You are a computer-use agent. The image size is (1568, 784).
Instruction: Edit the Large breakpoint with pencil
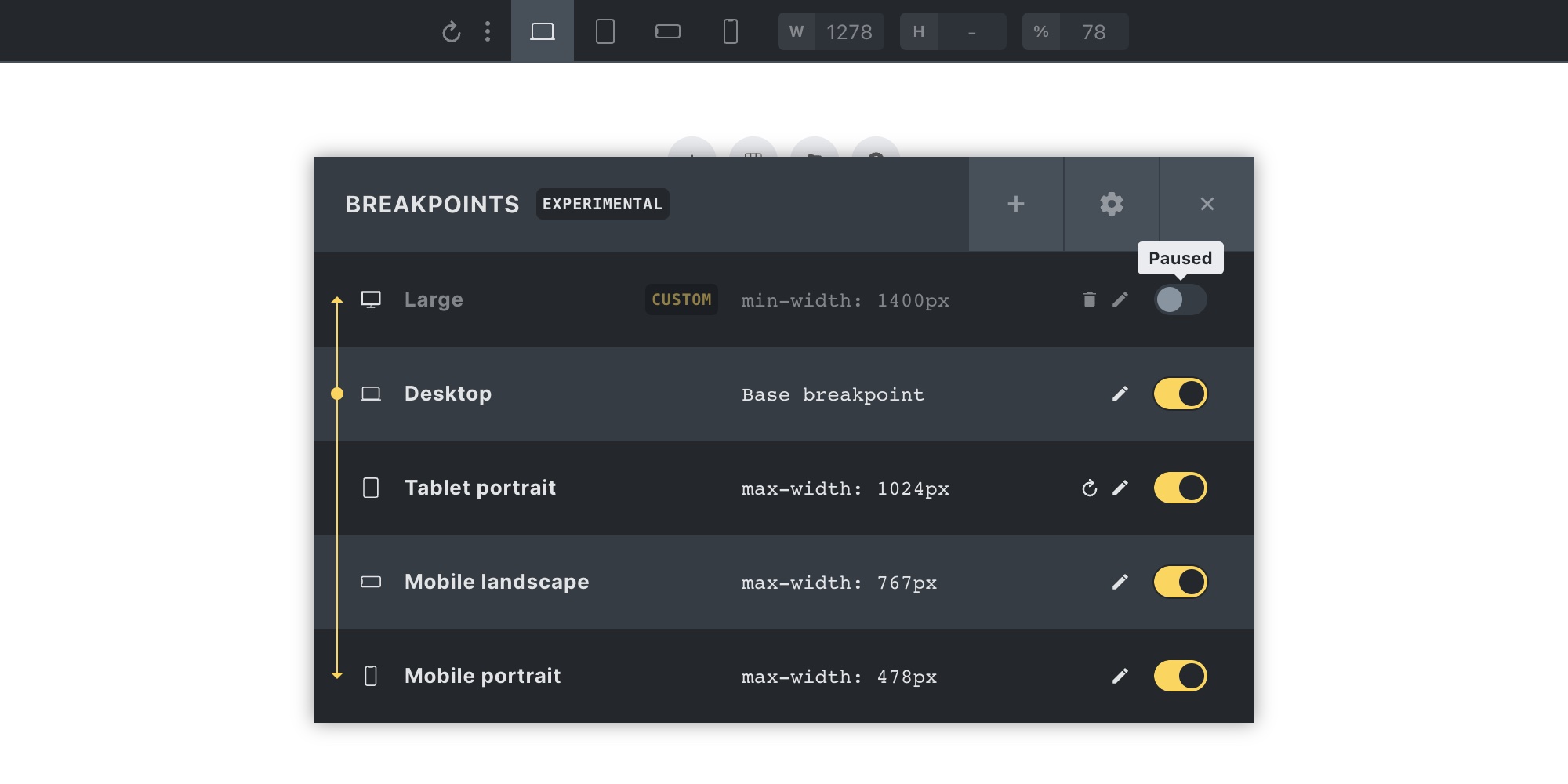[1120, 299]
